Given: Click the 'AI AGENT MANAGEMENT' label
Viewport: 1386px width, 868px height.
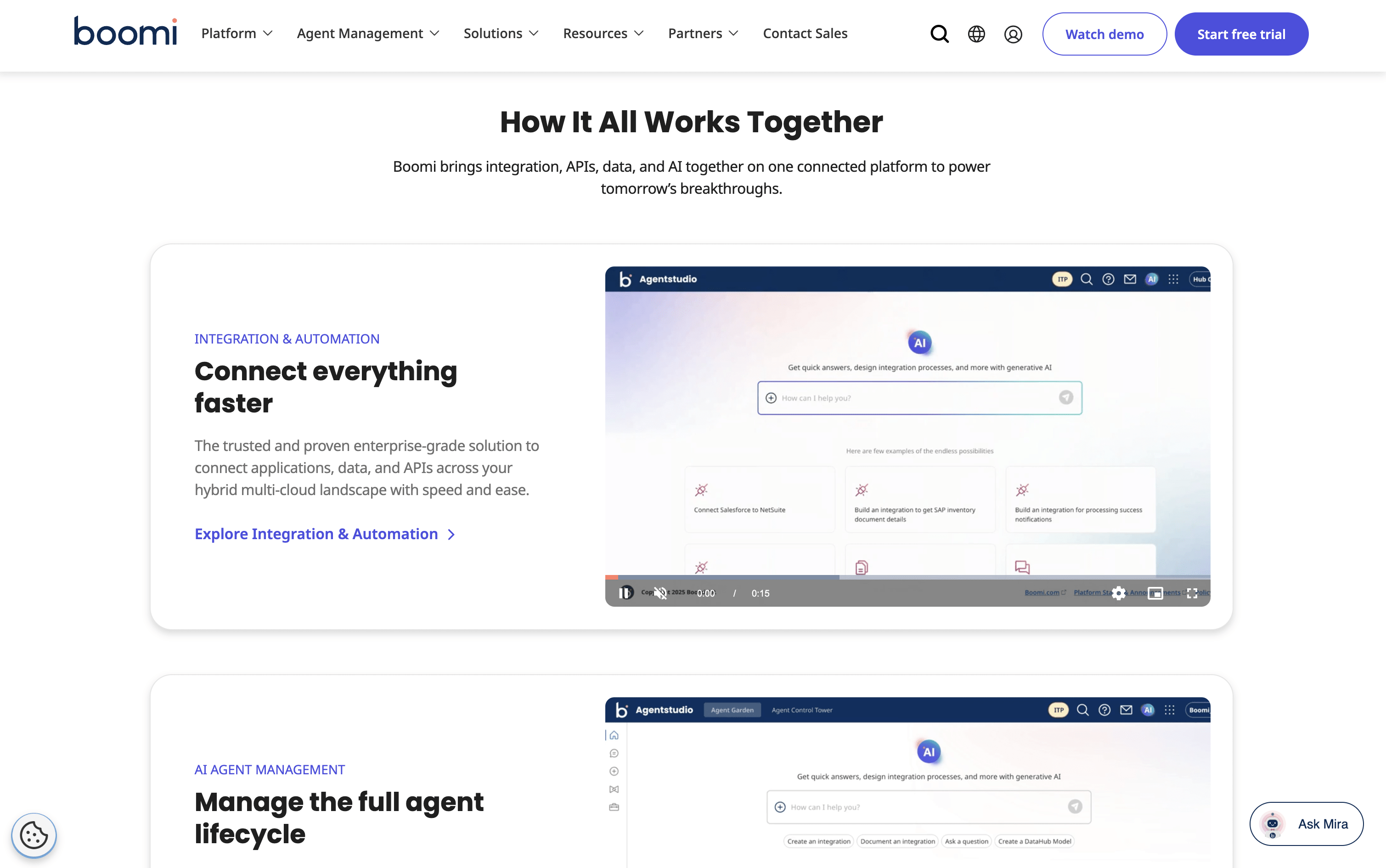Looking at the screenshot, I should click(270, 769).
